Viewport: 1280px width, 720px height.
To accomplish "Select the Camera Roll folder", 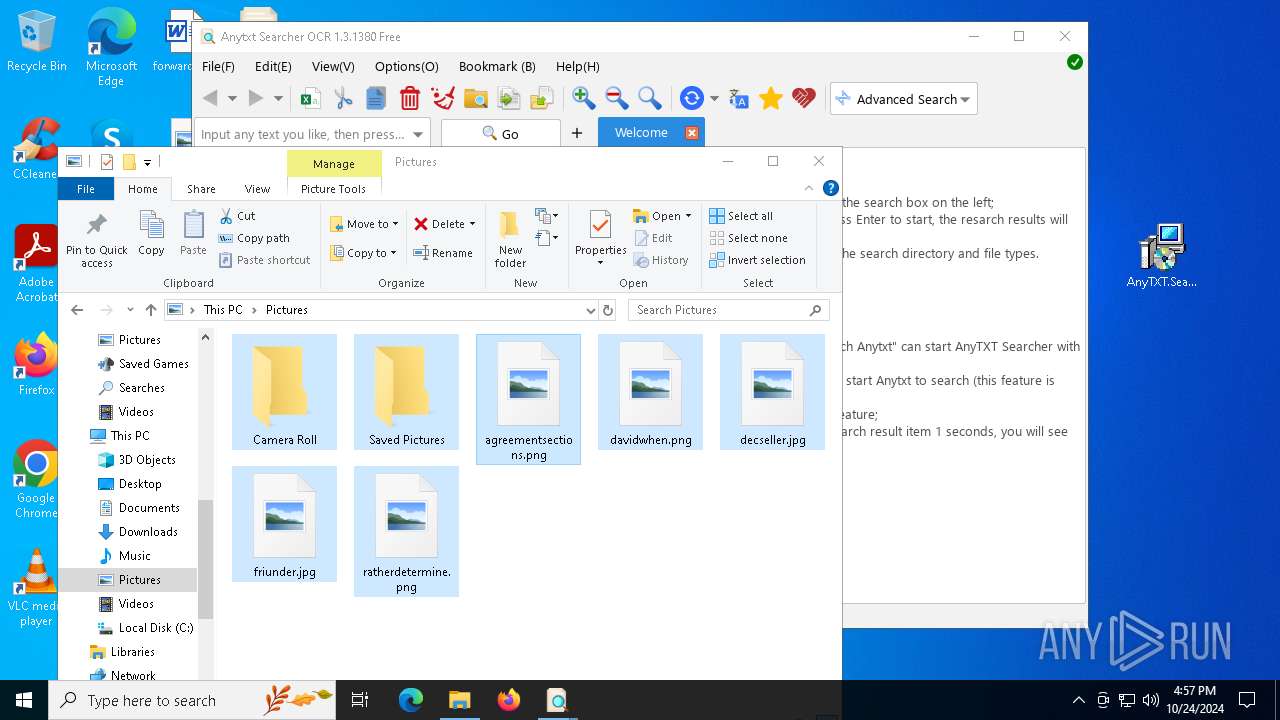I will pyautogui.click(x=285, y=392).
